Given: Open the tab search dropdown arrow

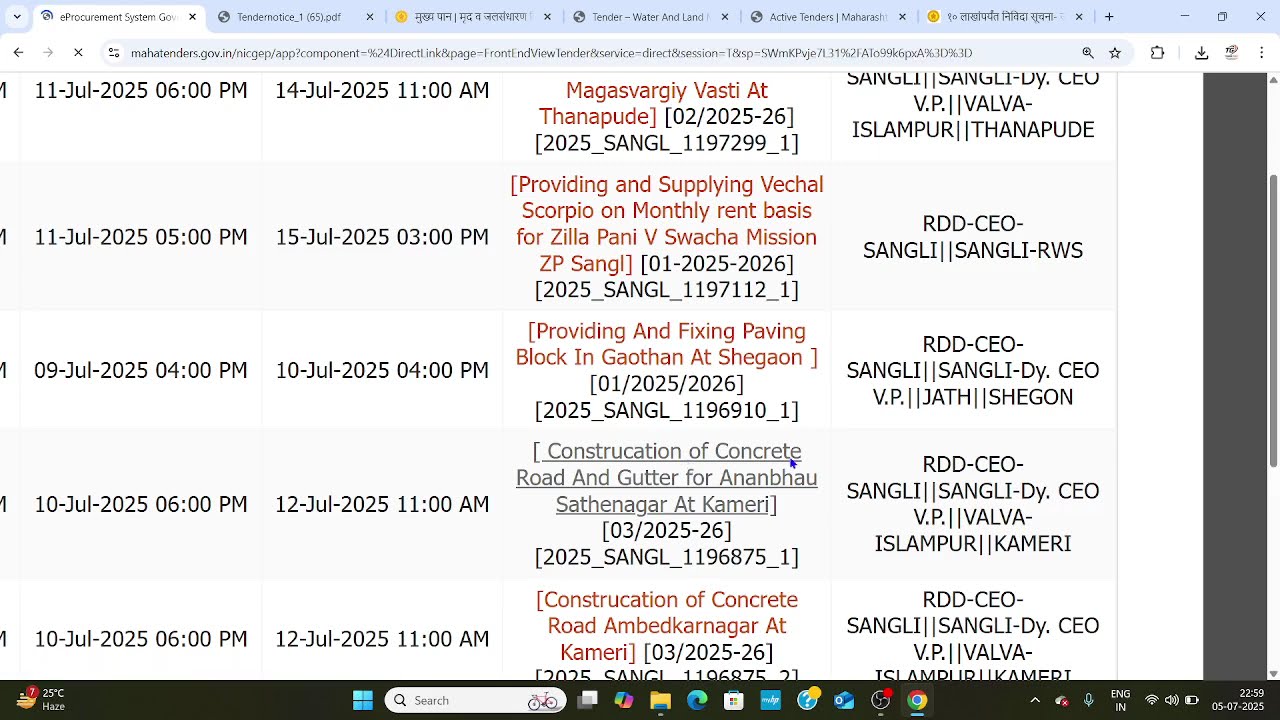Looking at the screenshot, I should click(x=16, y=17).
